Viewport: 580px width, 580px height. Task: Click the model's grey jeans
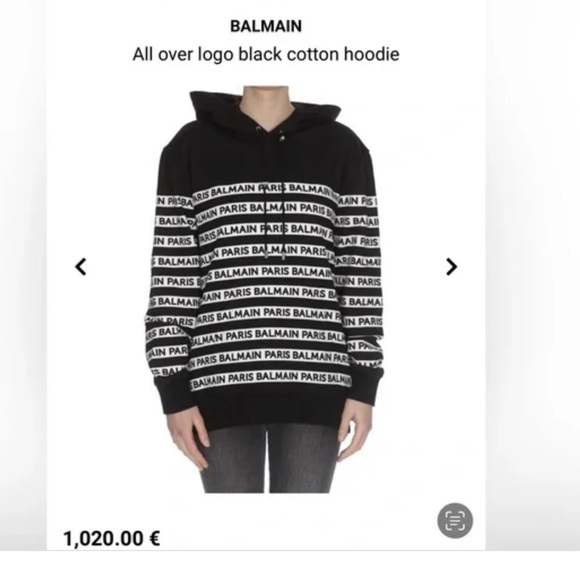[269, 459]
